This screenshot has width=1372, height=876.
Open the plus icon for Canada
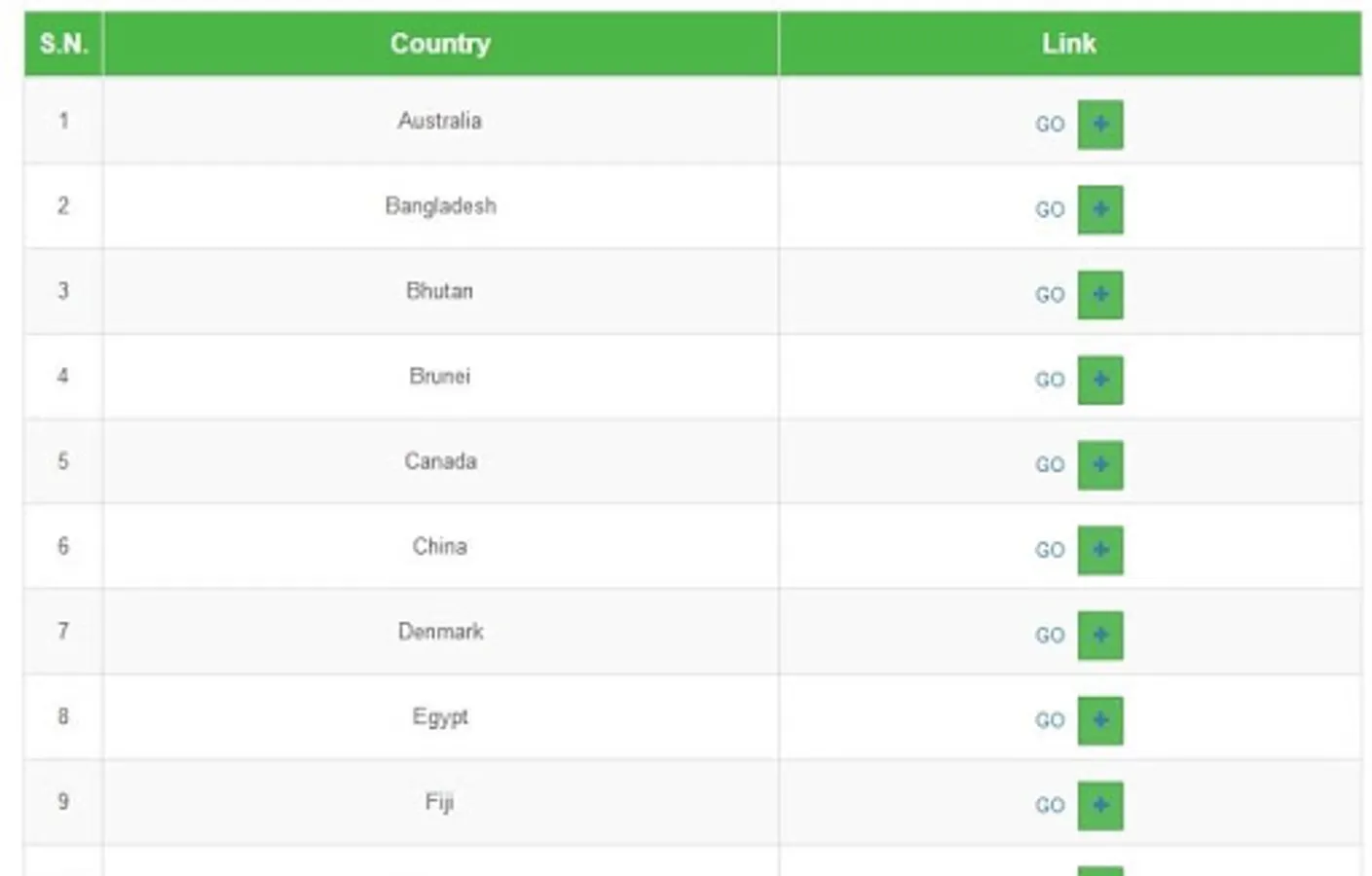point(1099,465)
